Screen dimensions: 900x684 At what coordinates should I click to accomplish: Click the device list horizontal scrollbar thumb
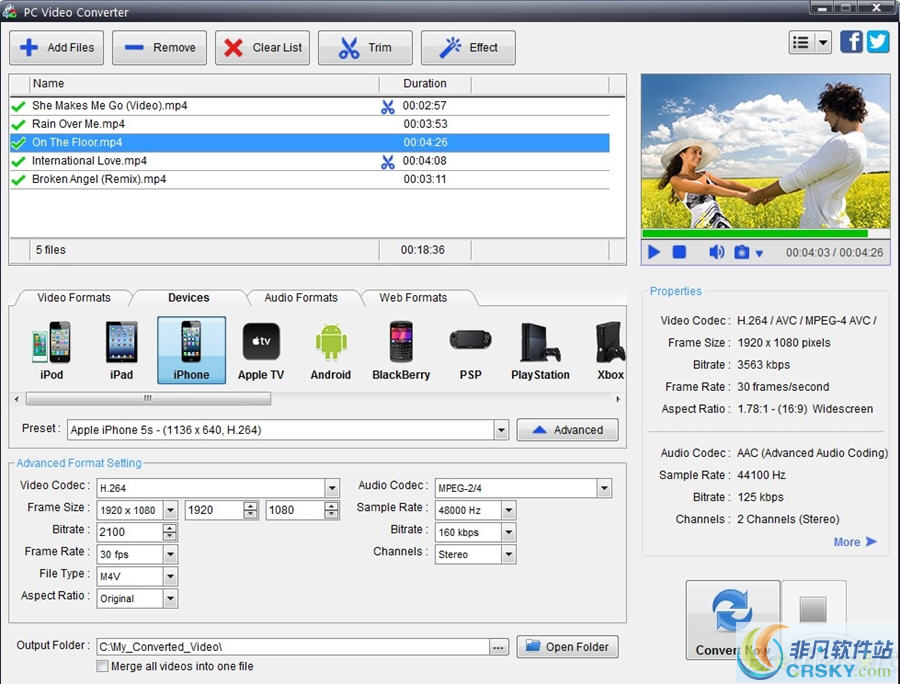coord(148,398)
